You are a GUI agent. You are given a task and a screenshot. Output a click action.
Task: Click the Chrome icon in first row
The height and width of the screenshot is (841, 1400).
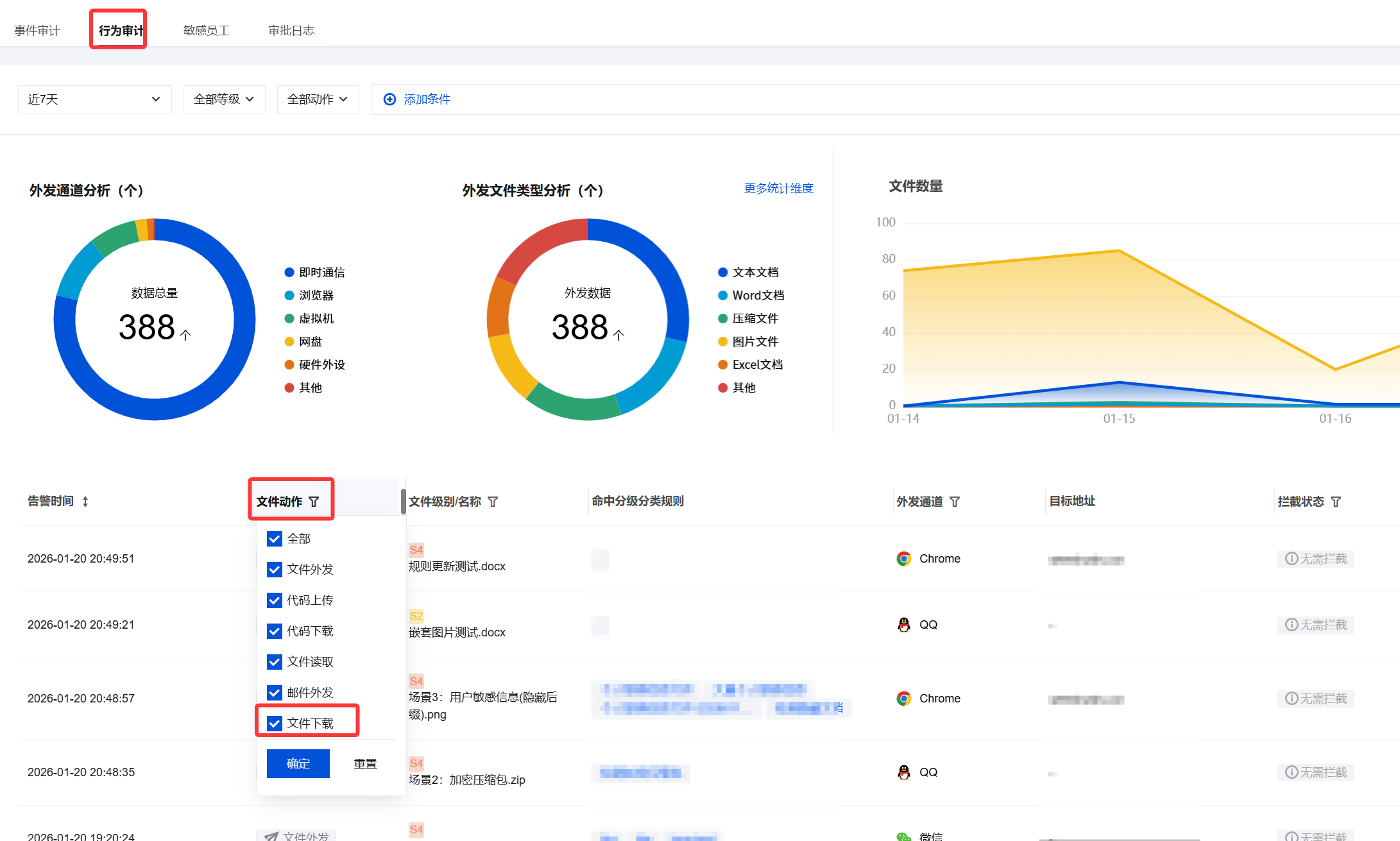tap(903, 559)
